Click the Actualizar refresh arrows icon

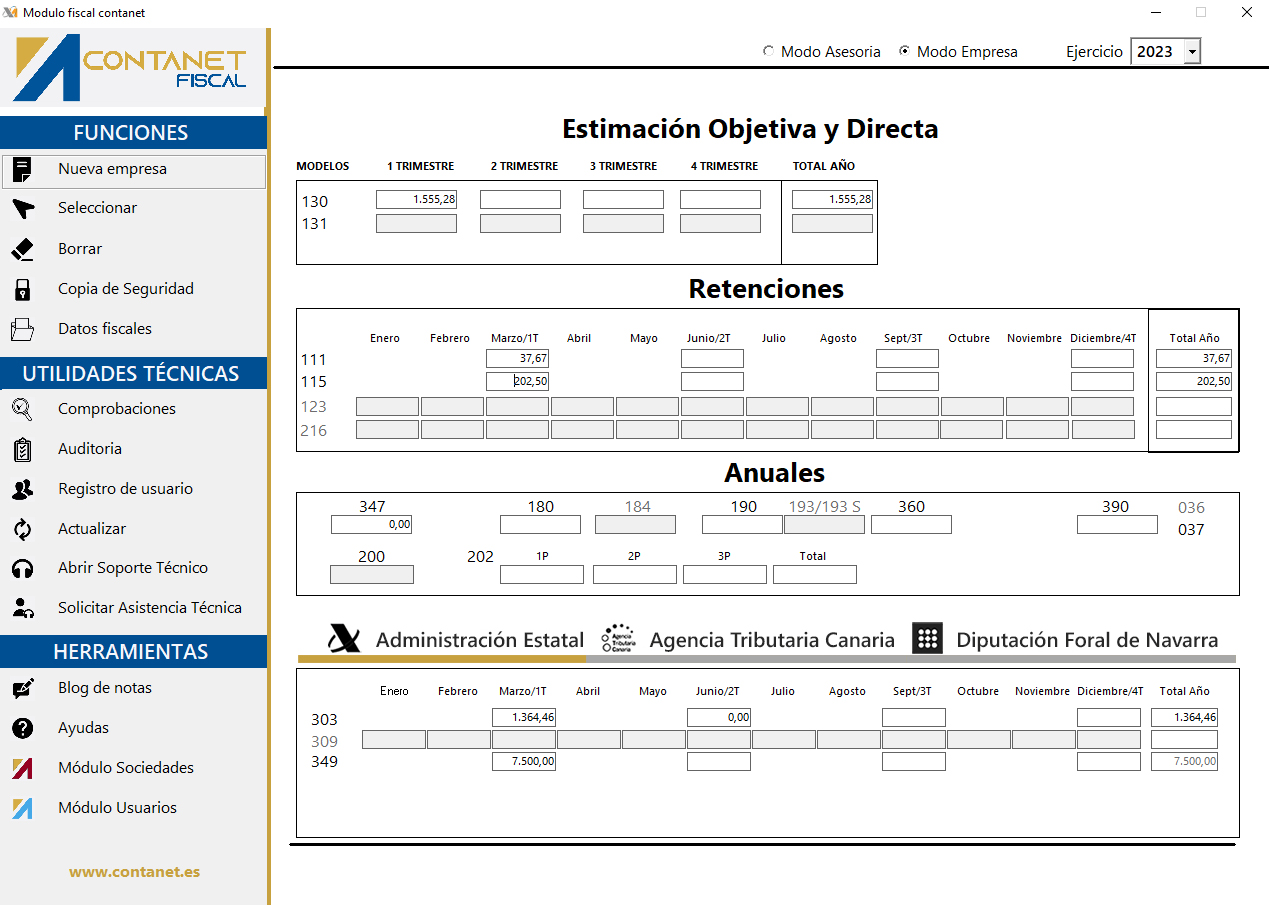pos(22,529)
